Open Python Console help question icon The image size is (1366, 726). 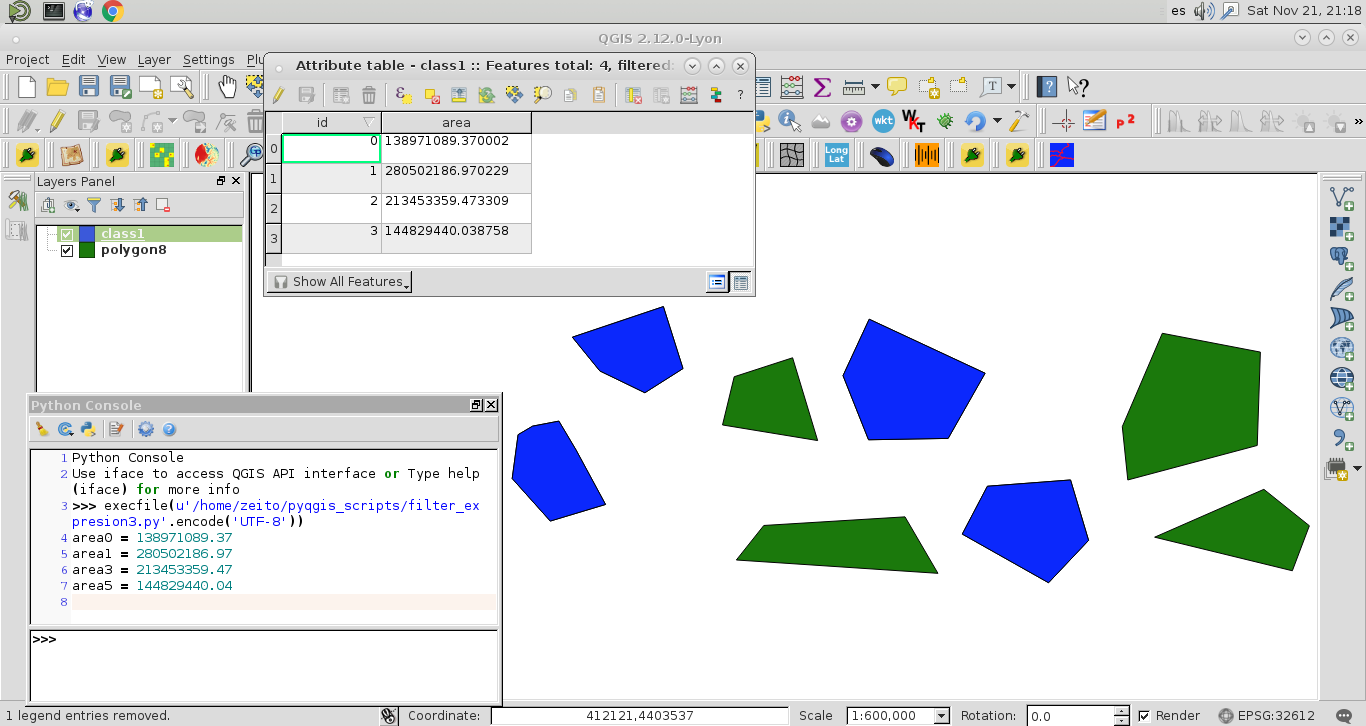[169, 429]
